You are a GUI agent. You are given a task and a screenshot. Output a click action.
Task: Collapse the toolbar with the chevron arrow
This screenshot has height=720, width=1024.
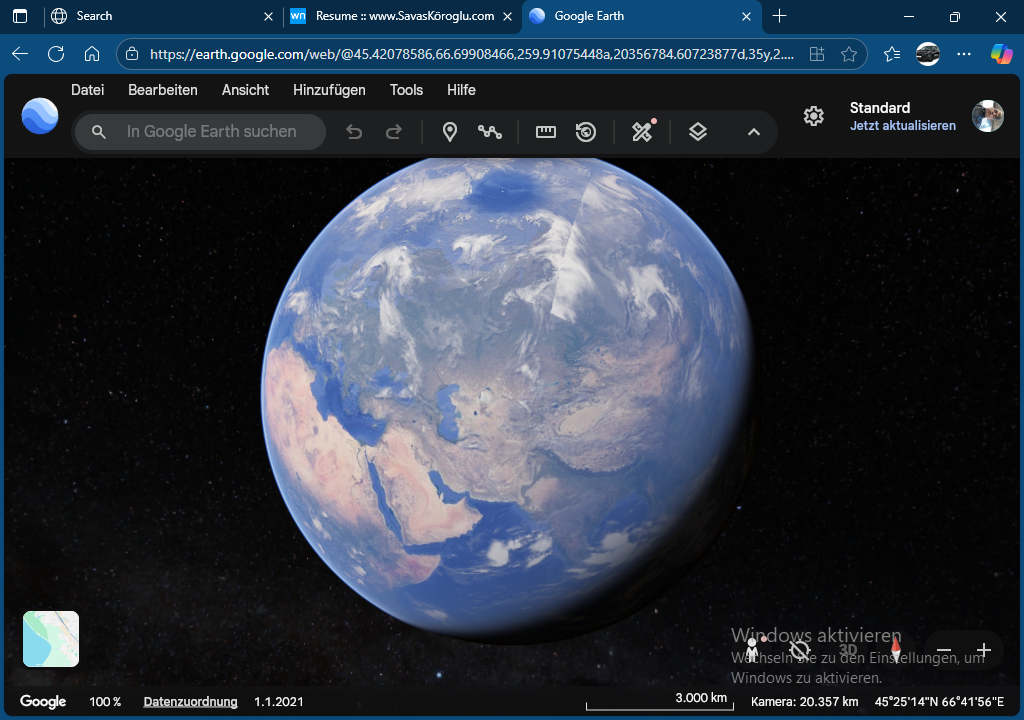(x=754, y=132)
